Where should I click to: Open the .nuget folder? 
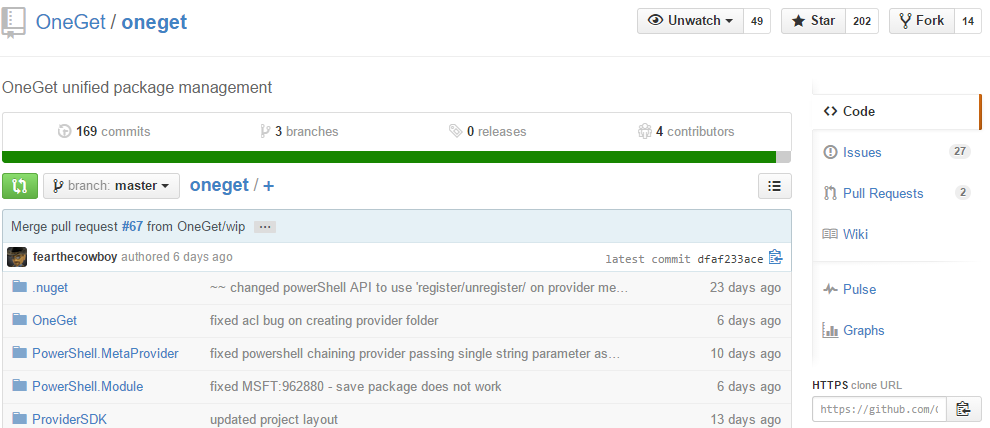(x=50, y=287)
